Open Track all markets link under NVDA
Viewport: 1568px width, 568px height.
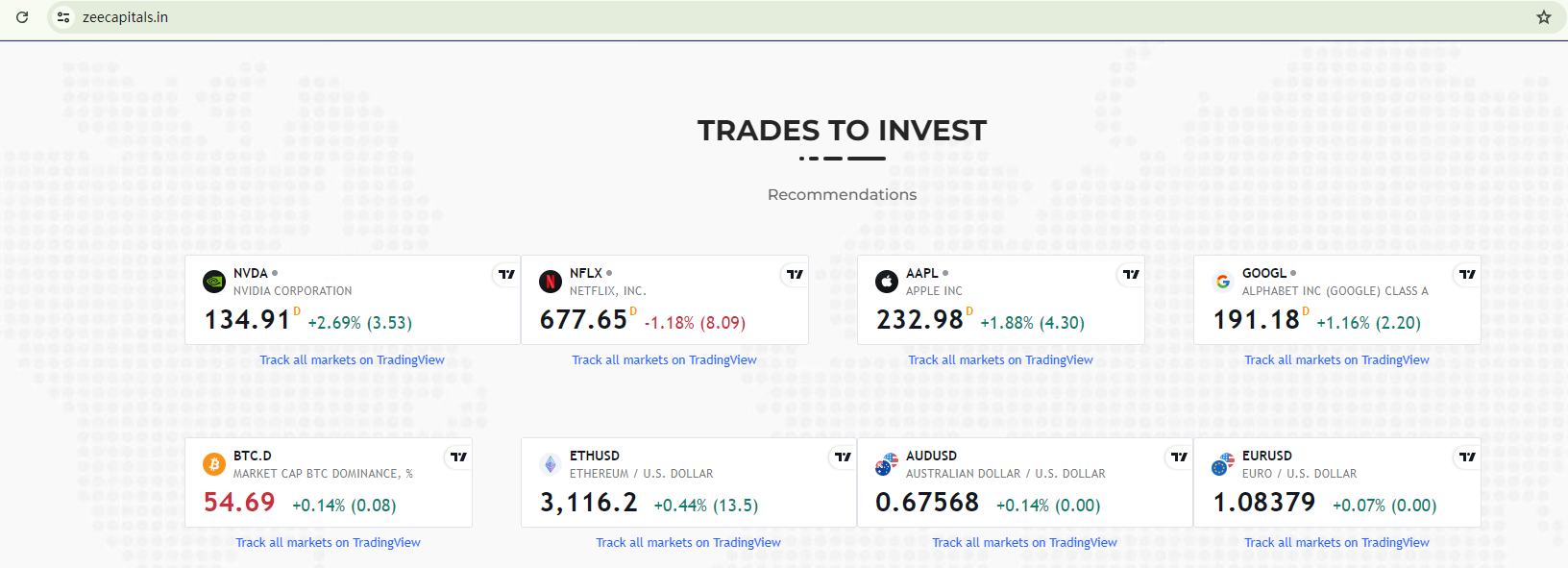point(352,360)
